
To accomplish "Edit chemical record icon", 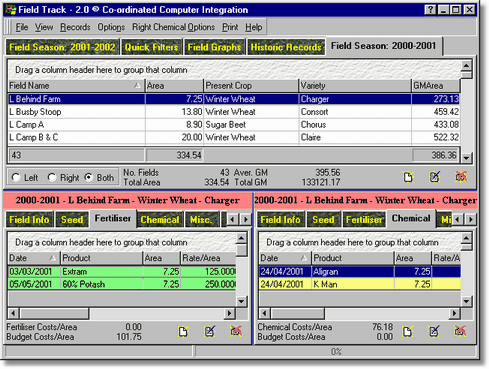I will point(434,331).
